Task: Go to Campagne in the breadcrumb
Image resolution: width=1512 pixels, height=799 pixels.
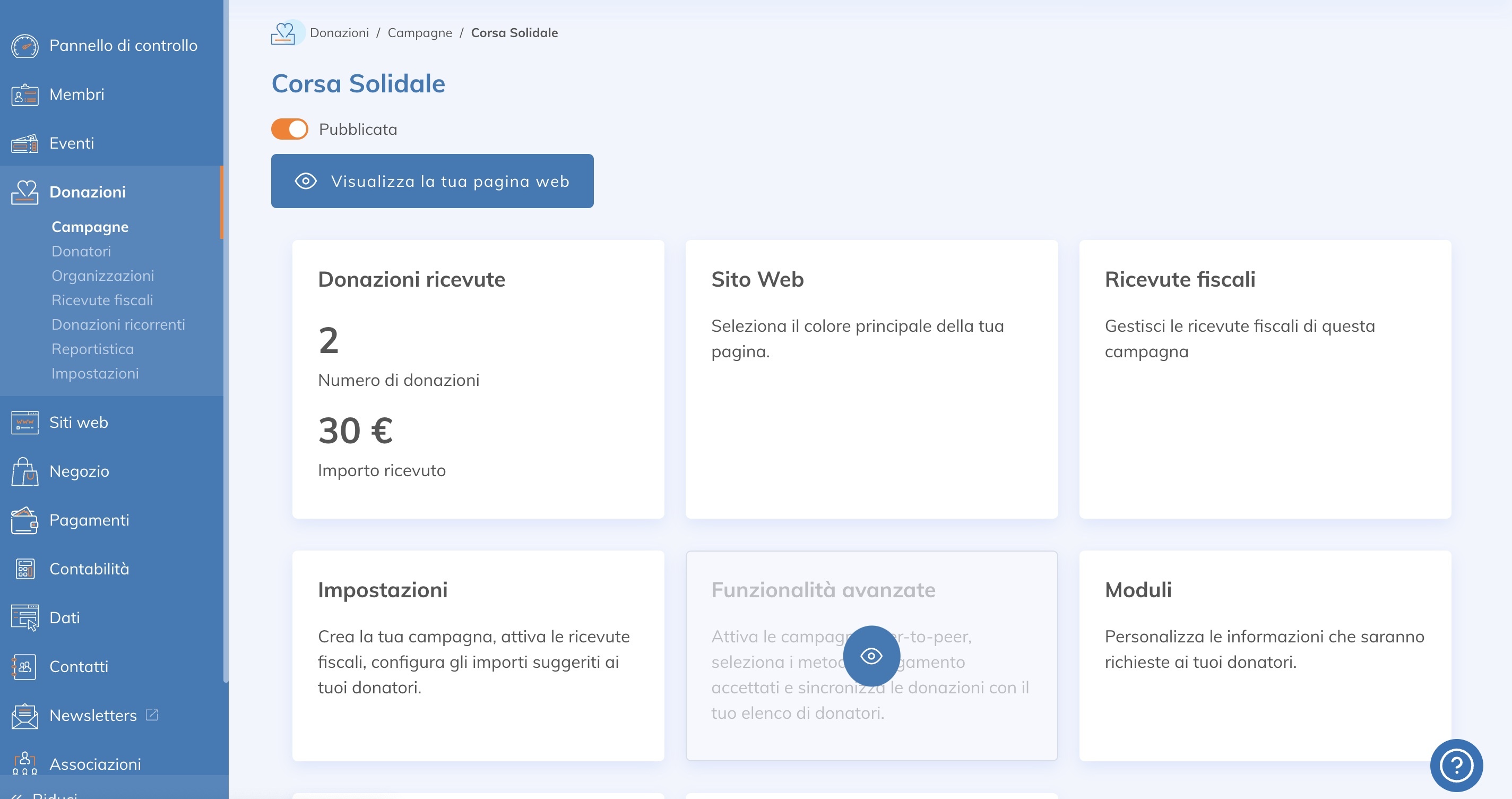Action: click(x=420, y=33)
